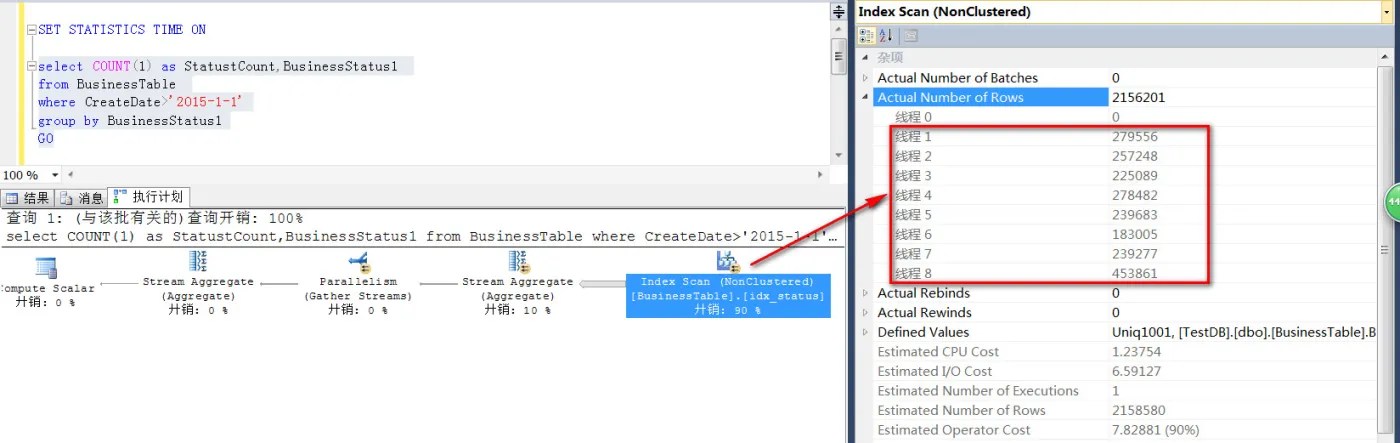The image size is (1400, 443).
Task: Select the Parallelism Gather Streams operator icon
Action: (x=358, y=261)
